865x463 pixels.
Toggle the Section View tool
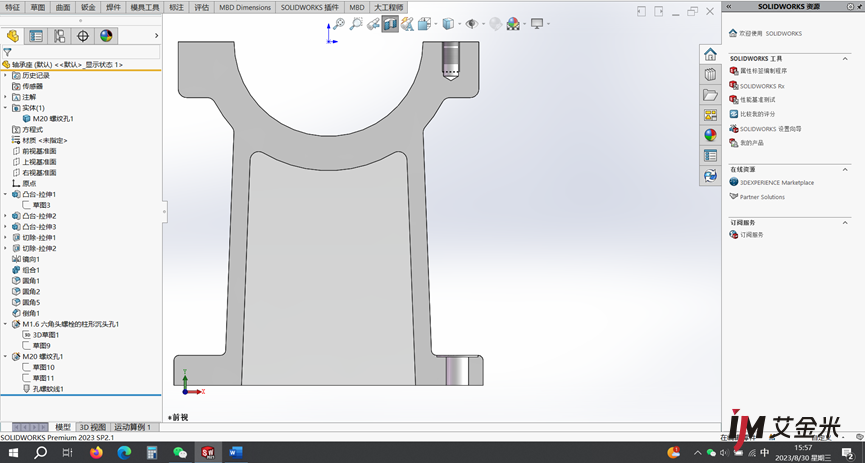(x=390, y=24)
